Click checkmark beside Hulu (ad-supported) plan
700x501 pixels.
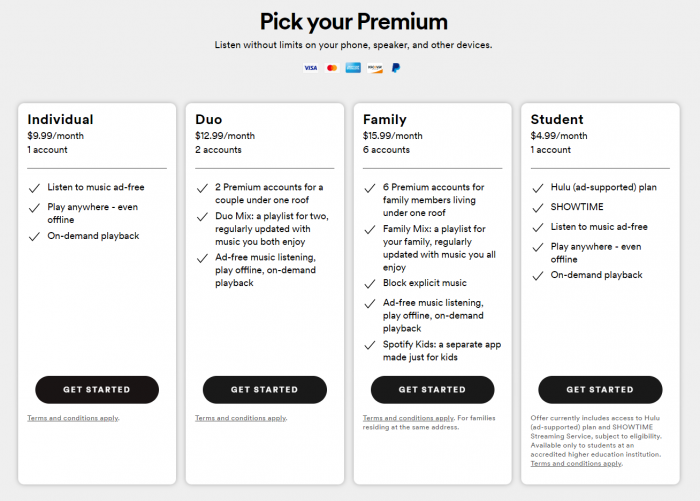point(538,188)
